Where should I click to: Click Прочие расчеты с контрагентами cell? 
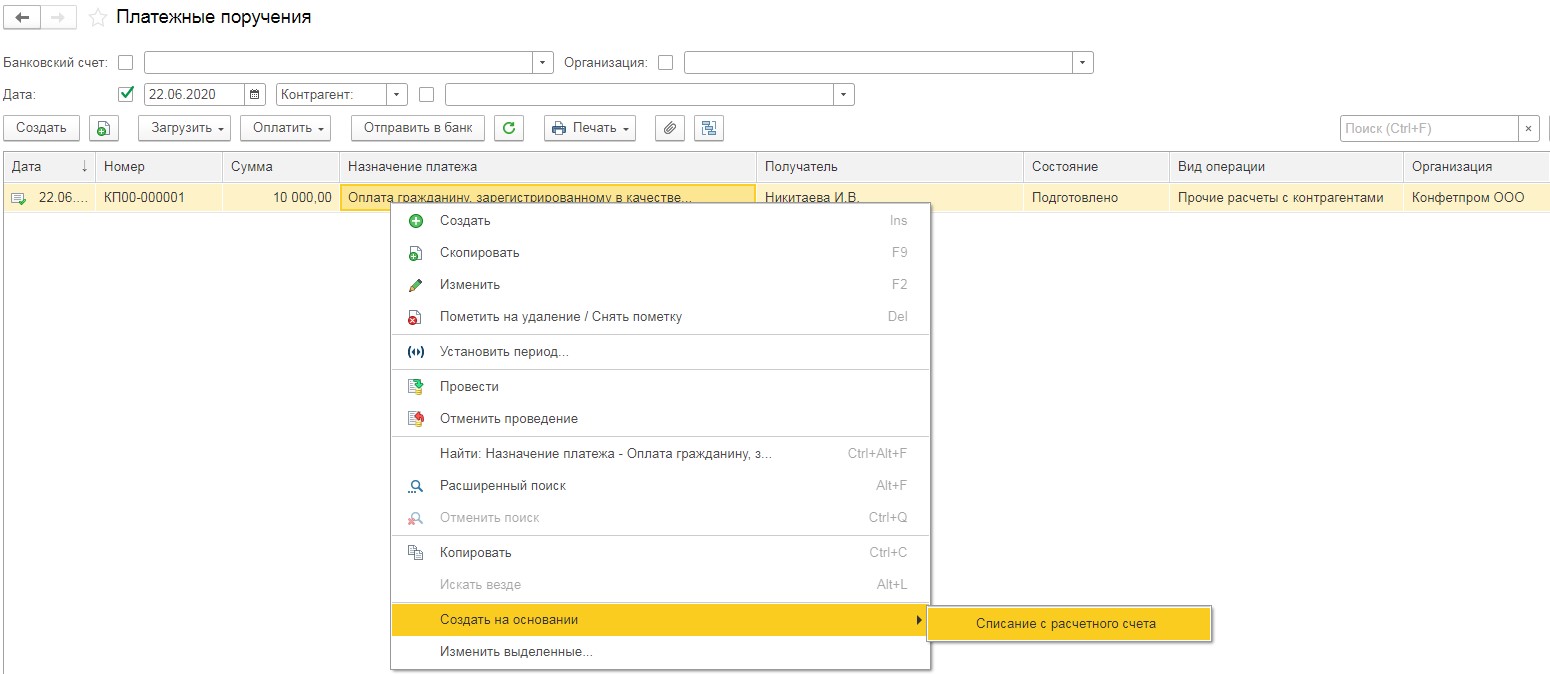point(1286,198)
